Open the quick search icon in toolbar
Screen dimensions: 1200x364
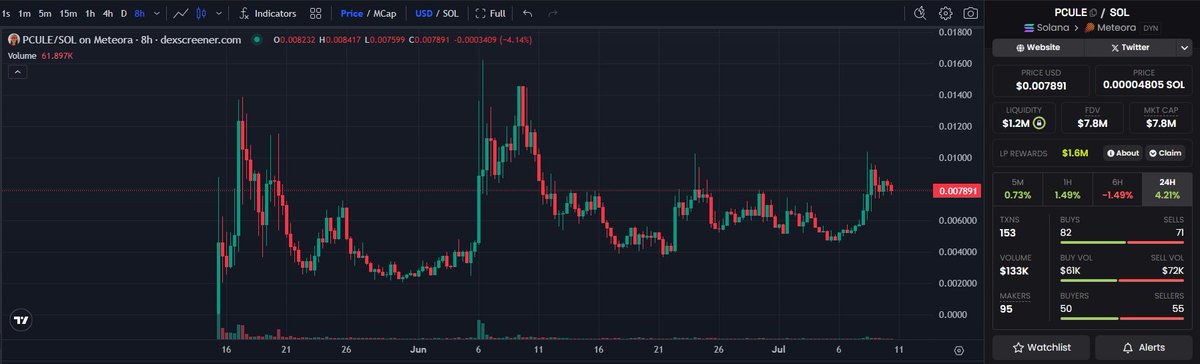pyautogui.click(x=921, y=14)
